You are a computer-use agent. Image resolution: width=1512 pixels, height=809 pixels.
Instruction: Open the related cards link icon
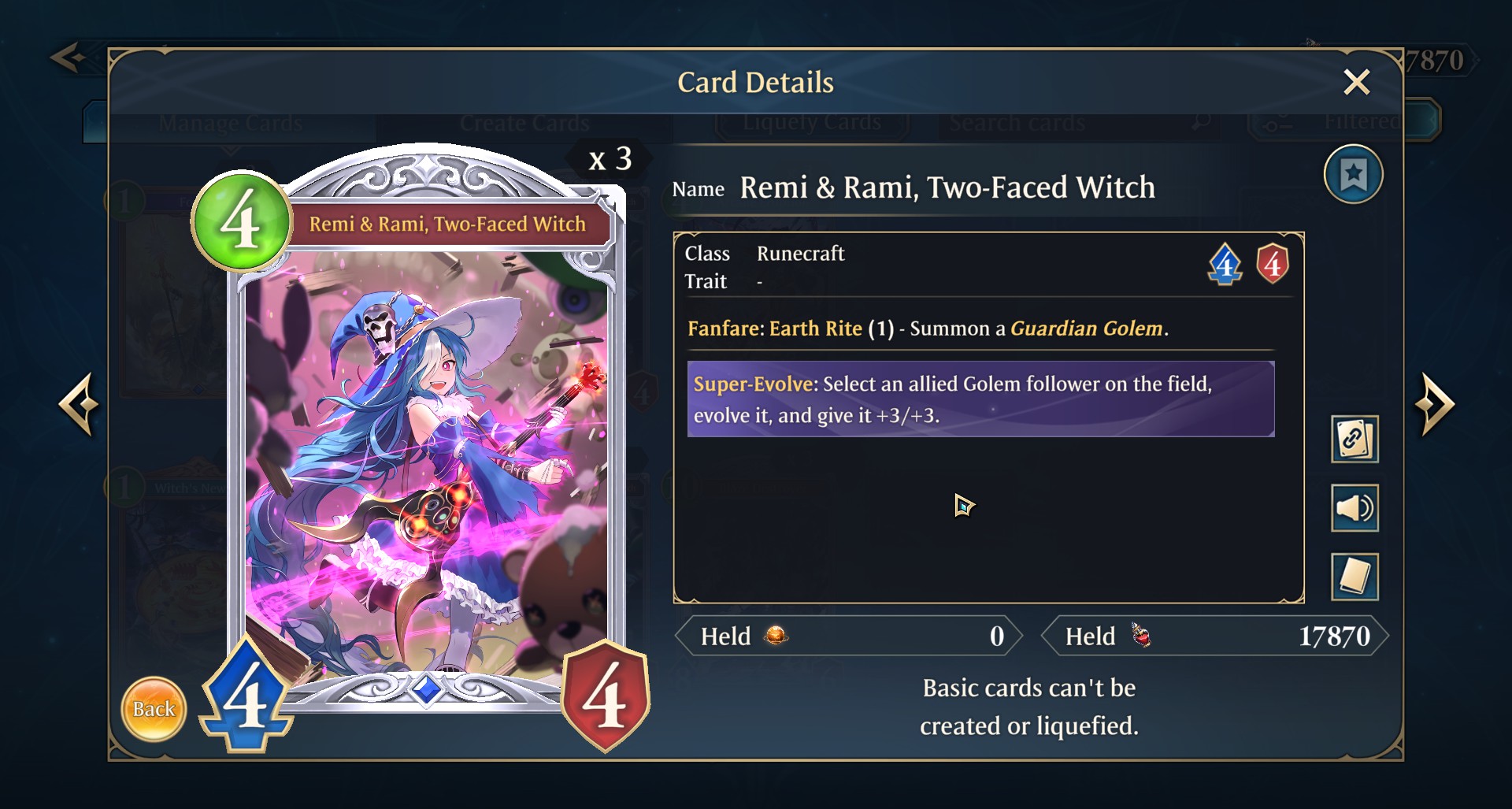coord(1354,439)
